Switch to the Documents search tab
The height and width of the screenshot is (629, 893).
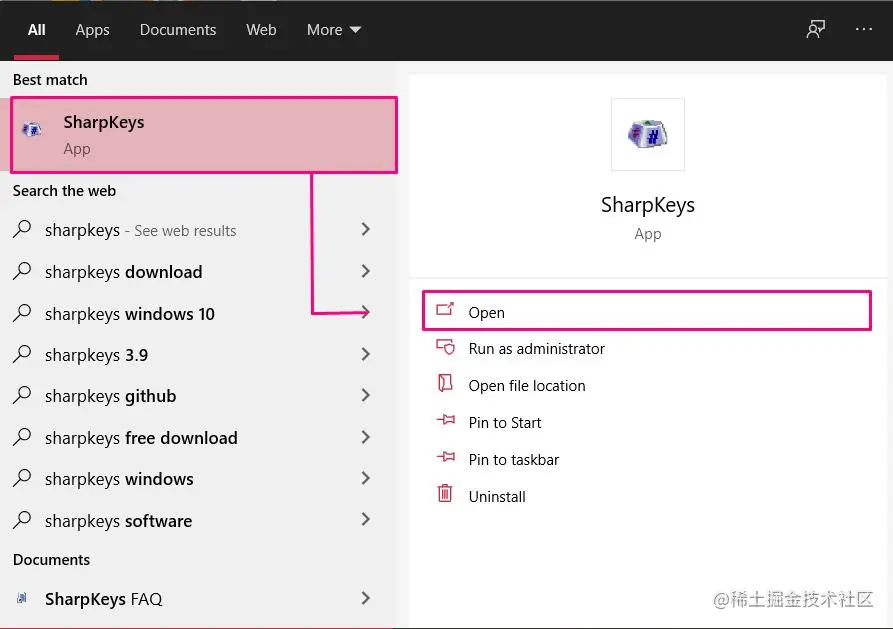(178, 30)
